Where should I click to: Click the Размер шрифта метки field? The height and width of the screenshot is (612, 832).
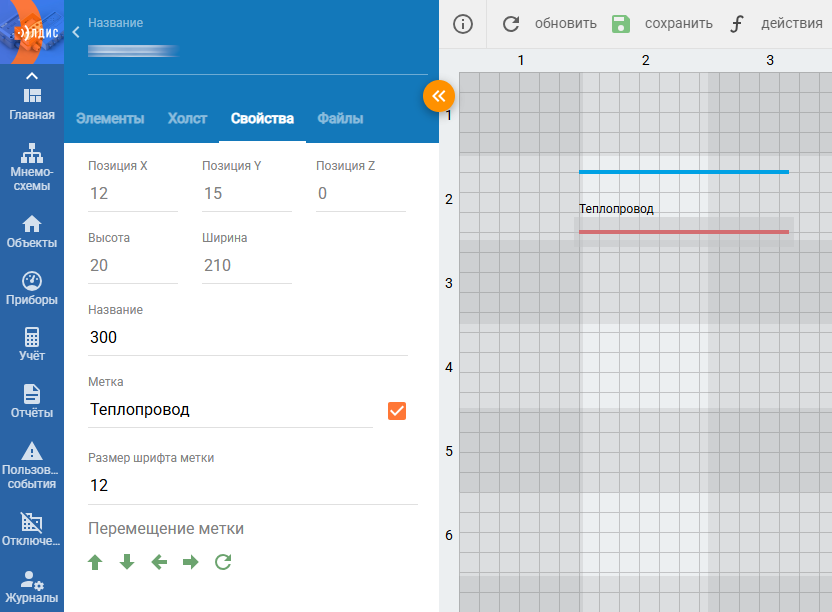(x=253, y=485)
